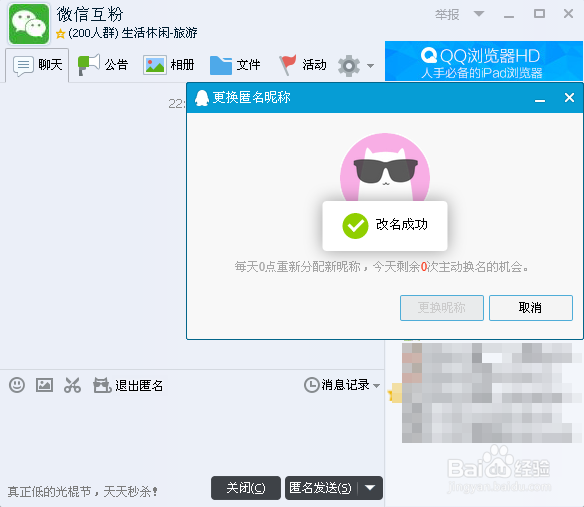Click the gear settings icon
The width and height of the screenshot is (584, 507).
click(349, 66)
